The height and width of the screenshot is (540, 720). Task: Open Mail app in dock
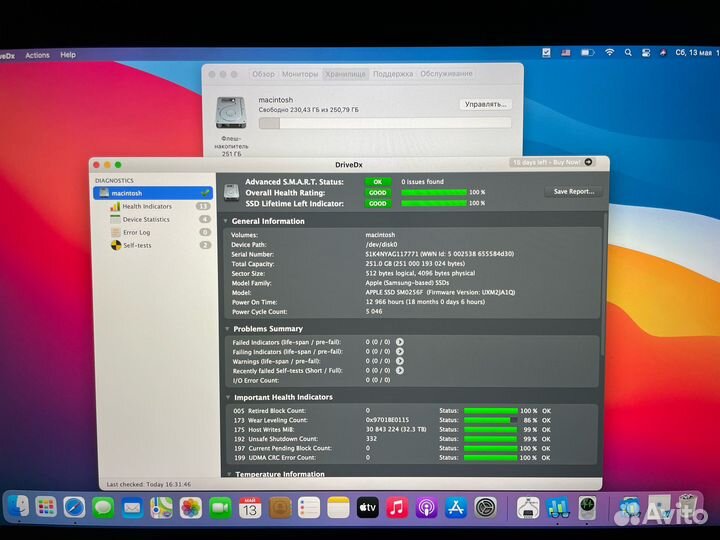(x=132, y=508)
